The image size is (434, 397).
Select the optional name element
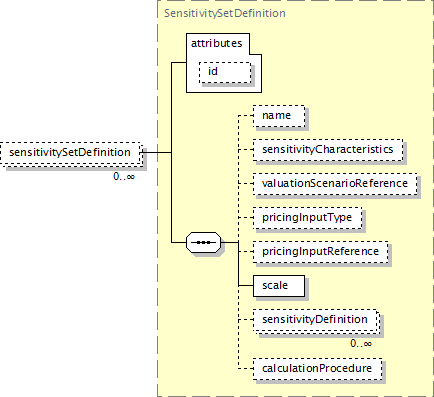279,116
